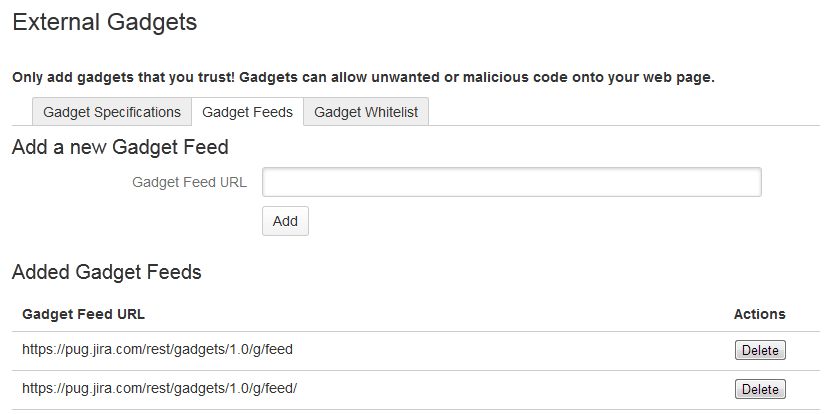
Task: Switch to the Gadget Specifications tab
Action: tap(111, 112)
